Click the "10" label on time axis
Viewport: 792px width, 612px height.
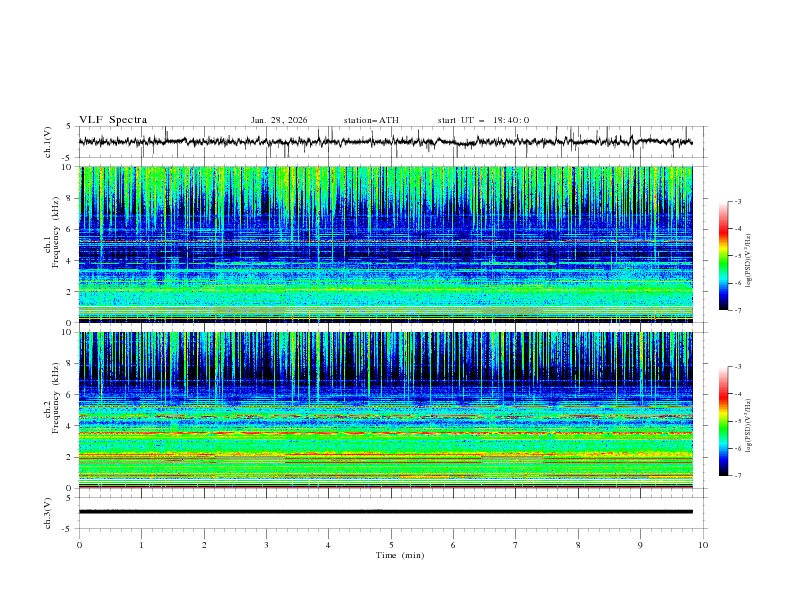[x=703, y=545]
